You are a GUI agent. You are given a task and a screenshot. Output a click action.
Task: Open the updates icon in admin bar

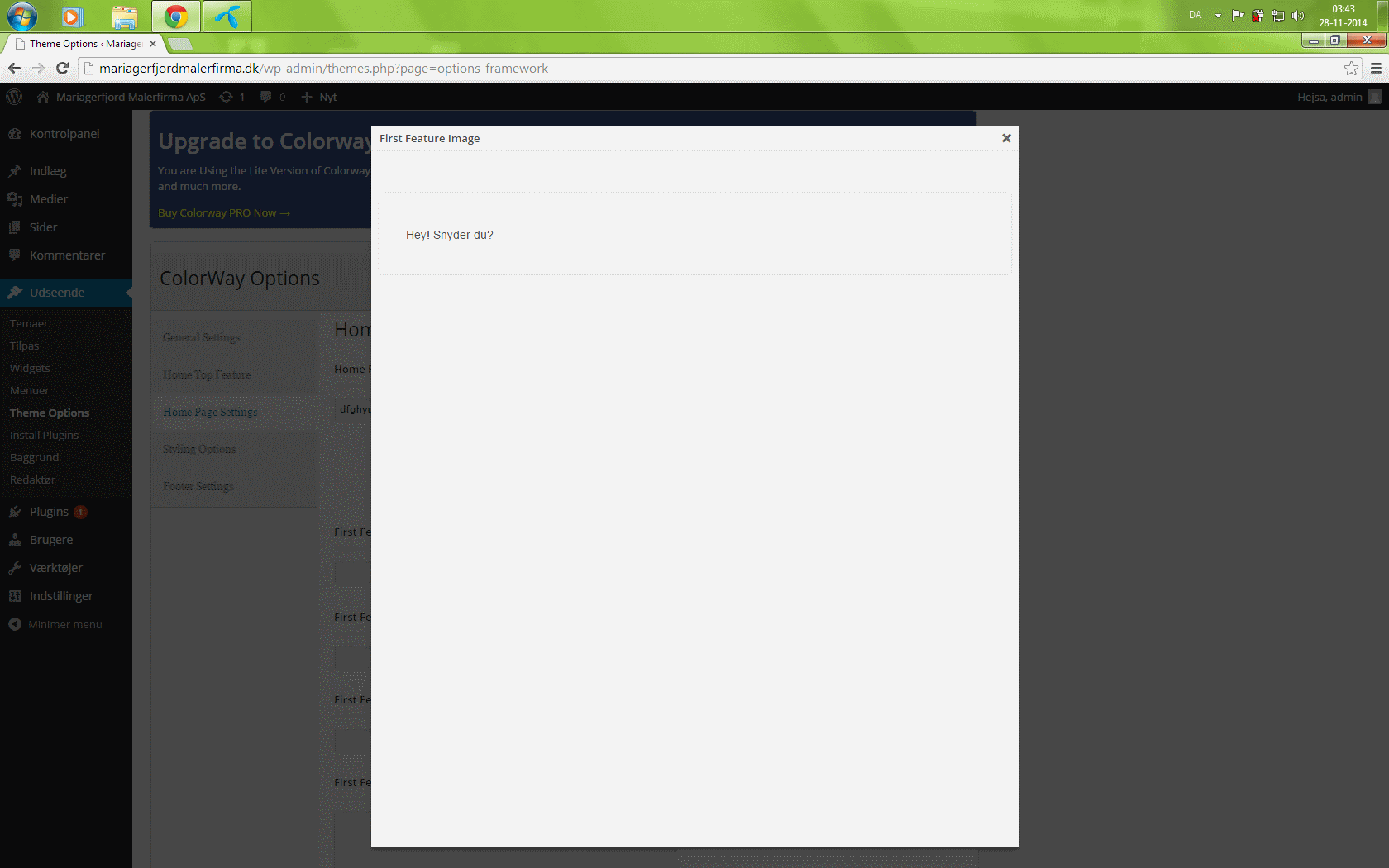(x=231, y=97)
